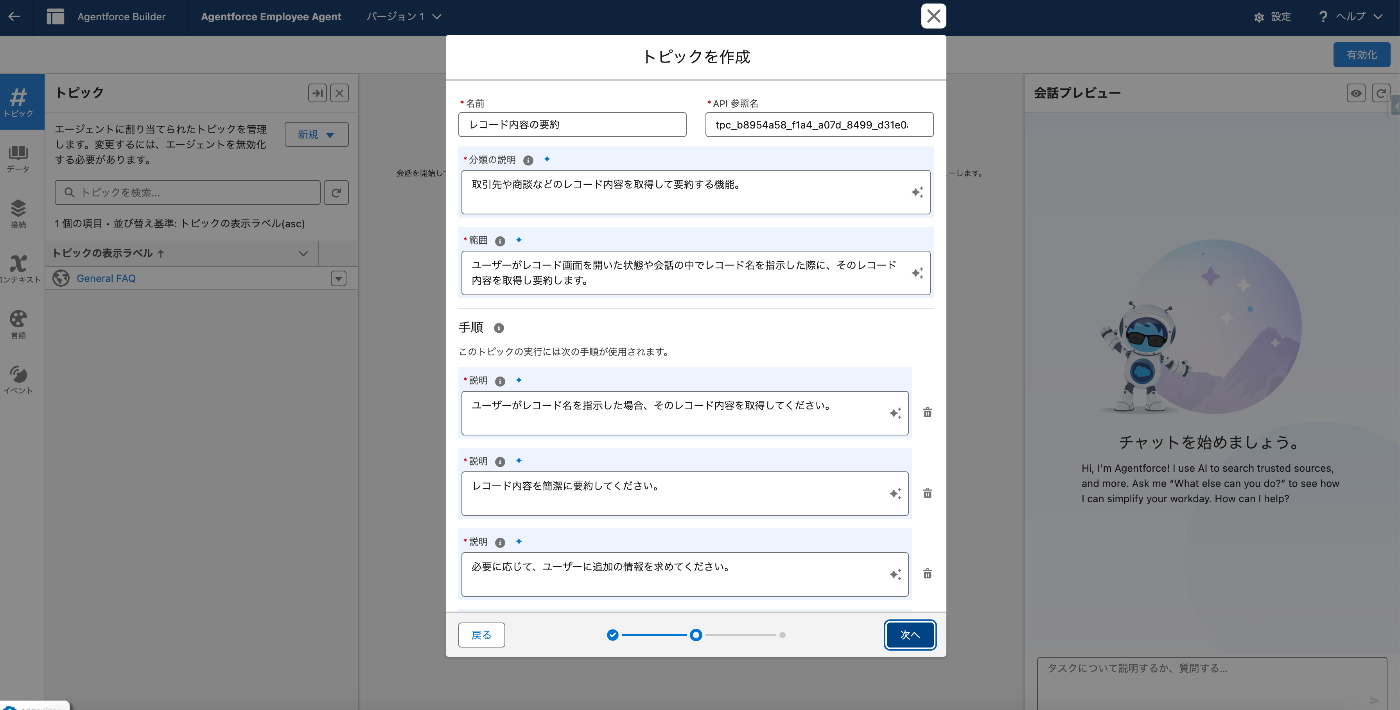Viewport: 1400px width, 710px height.
Task: Go back using the top-left arrow
Action: pyautogui.click(x=14, y=16)
